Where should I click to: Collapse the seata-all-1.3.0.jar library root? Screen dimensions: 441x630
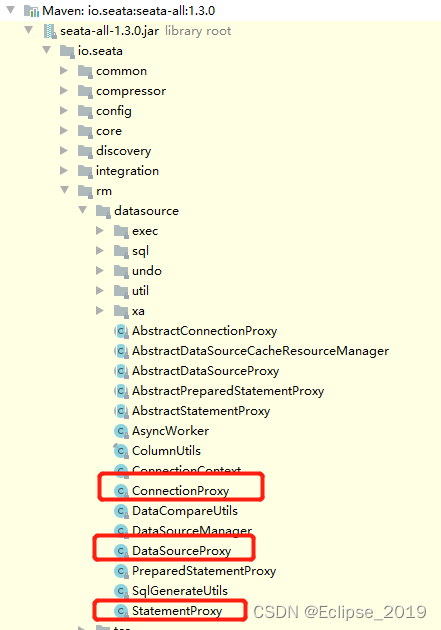click(x=29, y=30)
